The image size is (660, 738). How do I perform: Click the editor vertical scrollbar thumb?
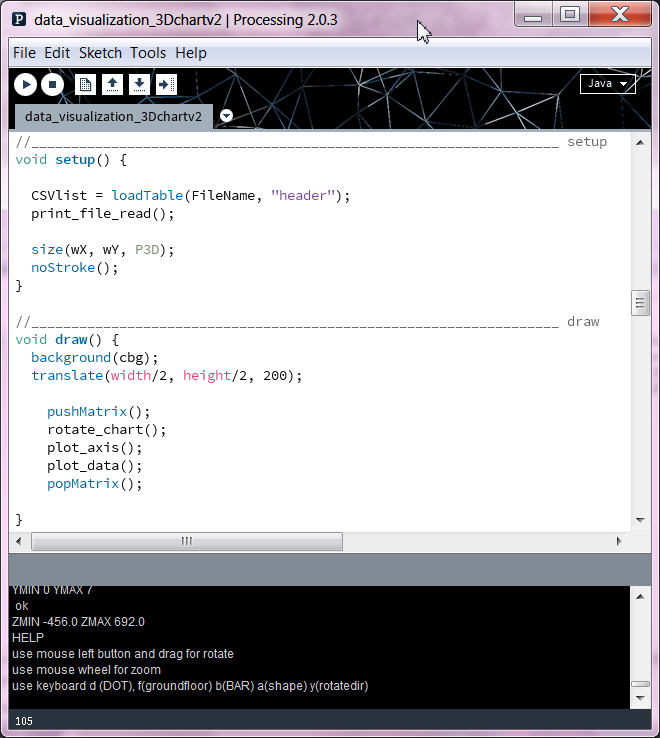tap(640, 303)
